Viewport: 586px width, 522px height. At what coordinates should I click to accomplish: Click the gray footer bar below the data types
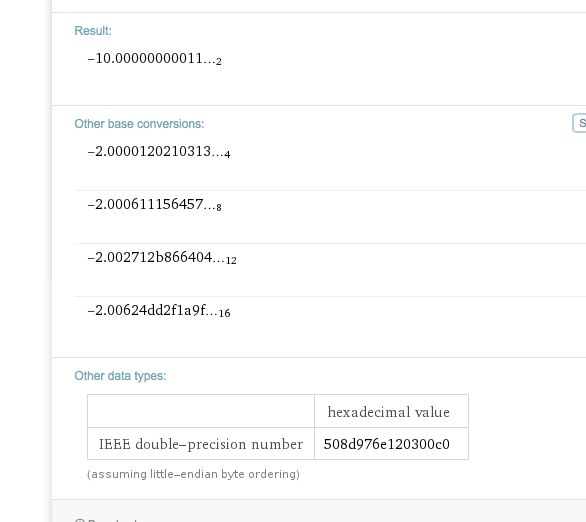point(319,511)
